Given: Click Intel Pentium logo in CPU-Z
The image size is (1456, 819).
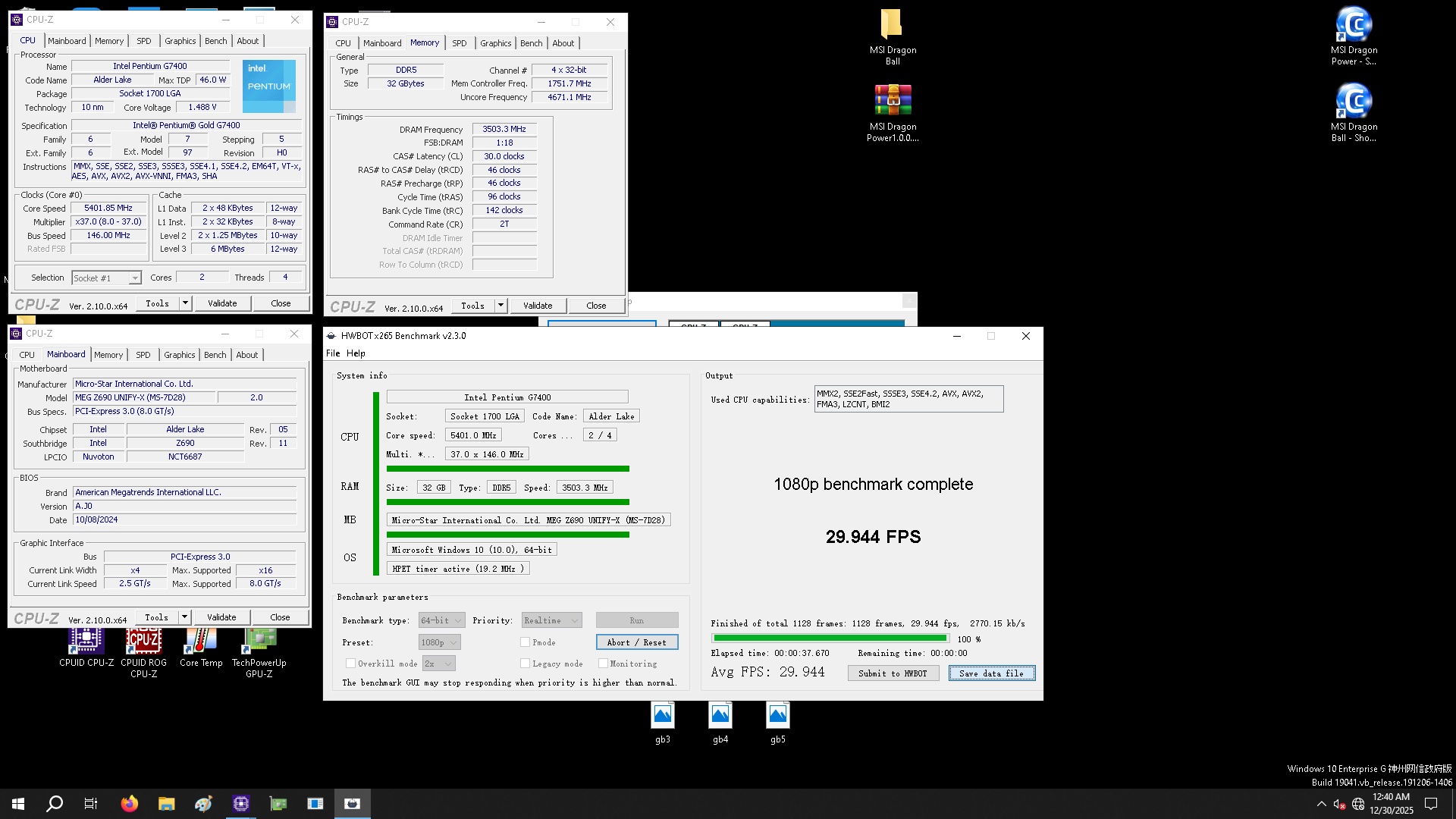Looking at the screenshot, I should pyautogui.click(x=269, y=86).
